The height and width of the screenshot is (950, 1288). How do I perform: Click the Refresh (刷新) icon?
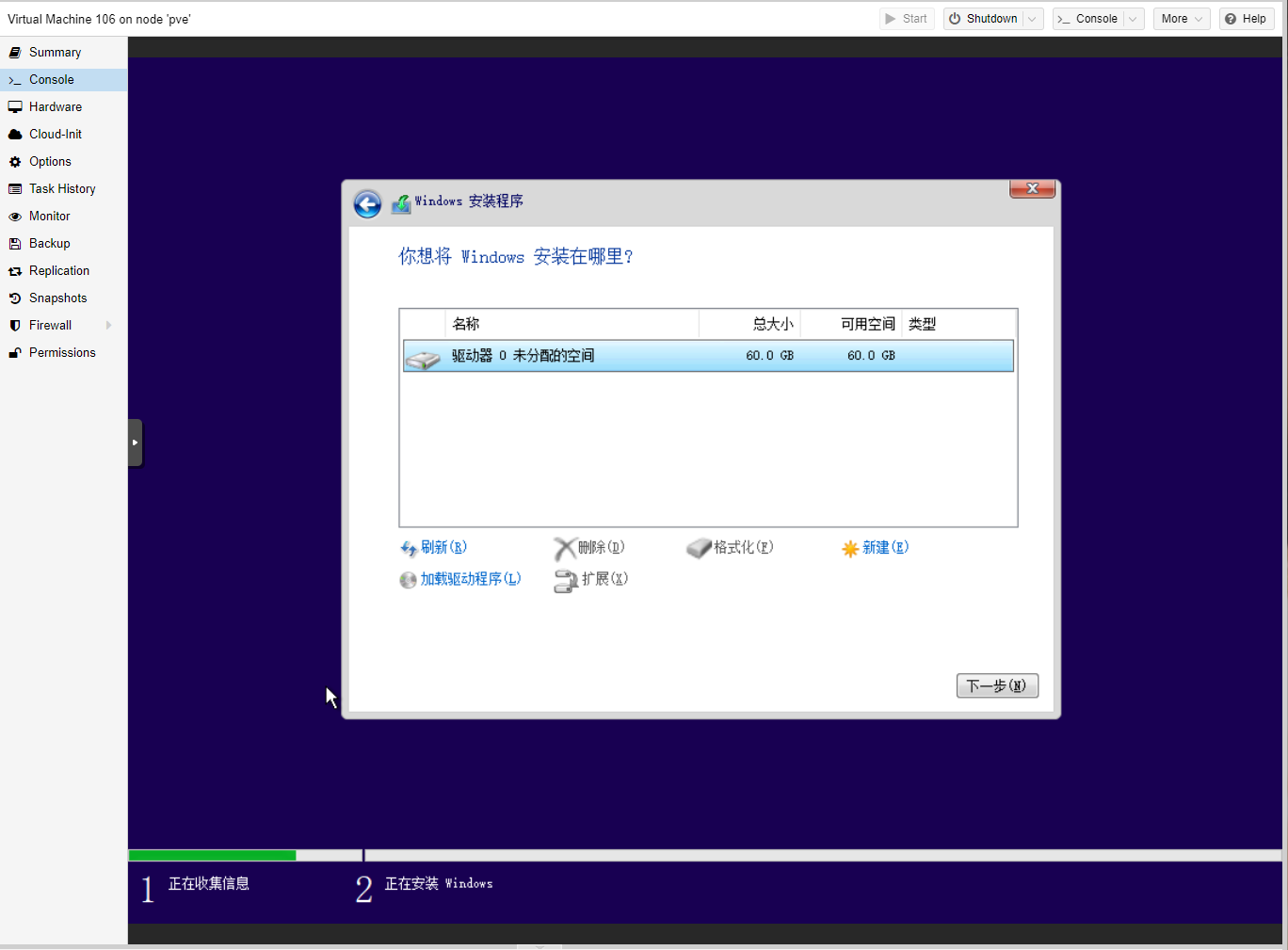tap(409, 549)
